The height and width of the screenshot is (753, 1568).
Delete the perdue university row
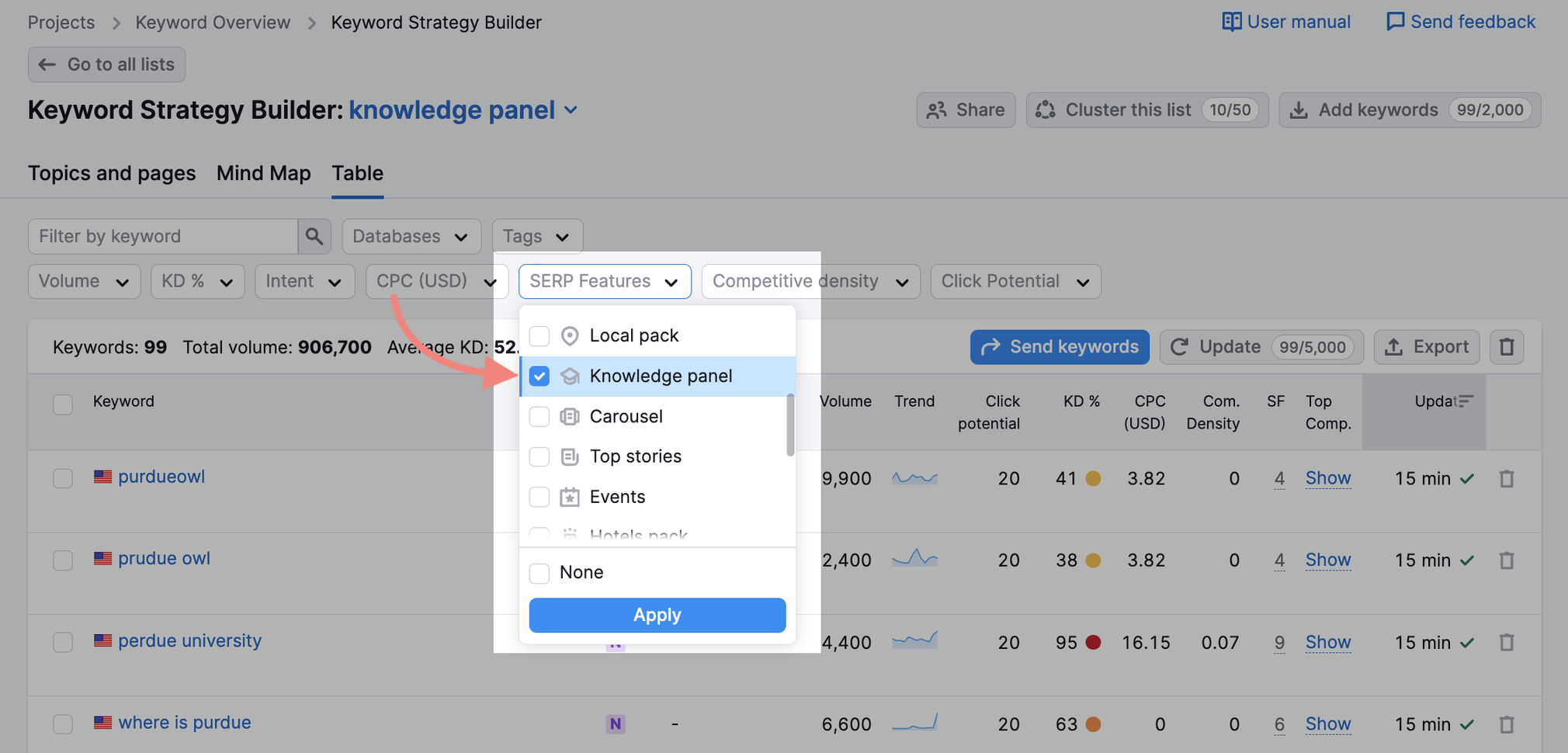click(1506, 643)
